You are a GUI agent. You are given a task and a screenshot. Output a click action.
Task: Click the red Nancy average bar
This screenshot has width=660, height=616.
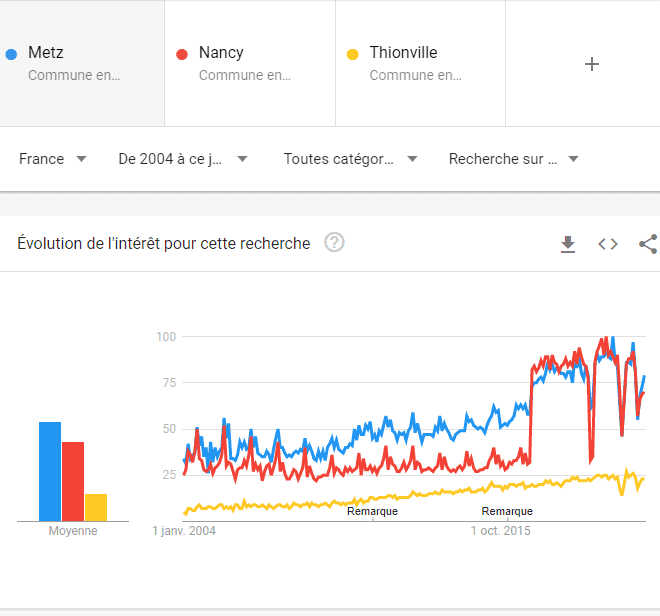(x=73, y=482)
